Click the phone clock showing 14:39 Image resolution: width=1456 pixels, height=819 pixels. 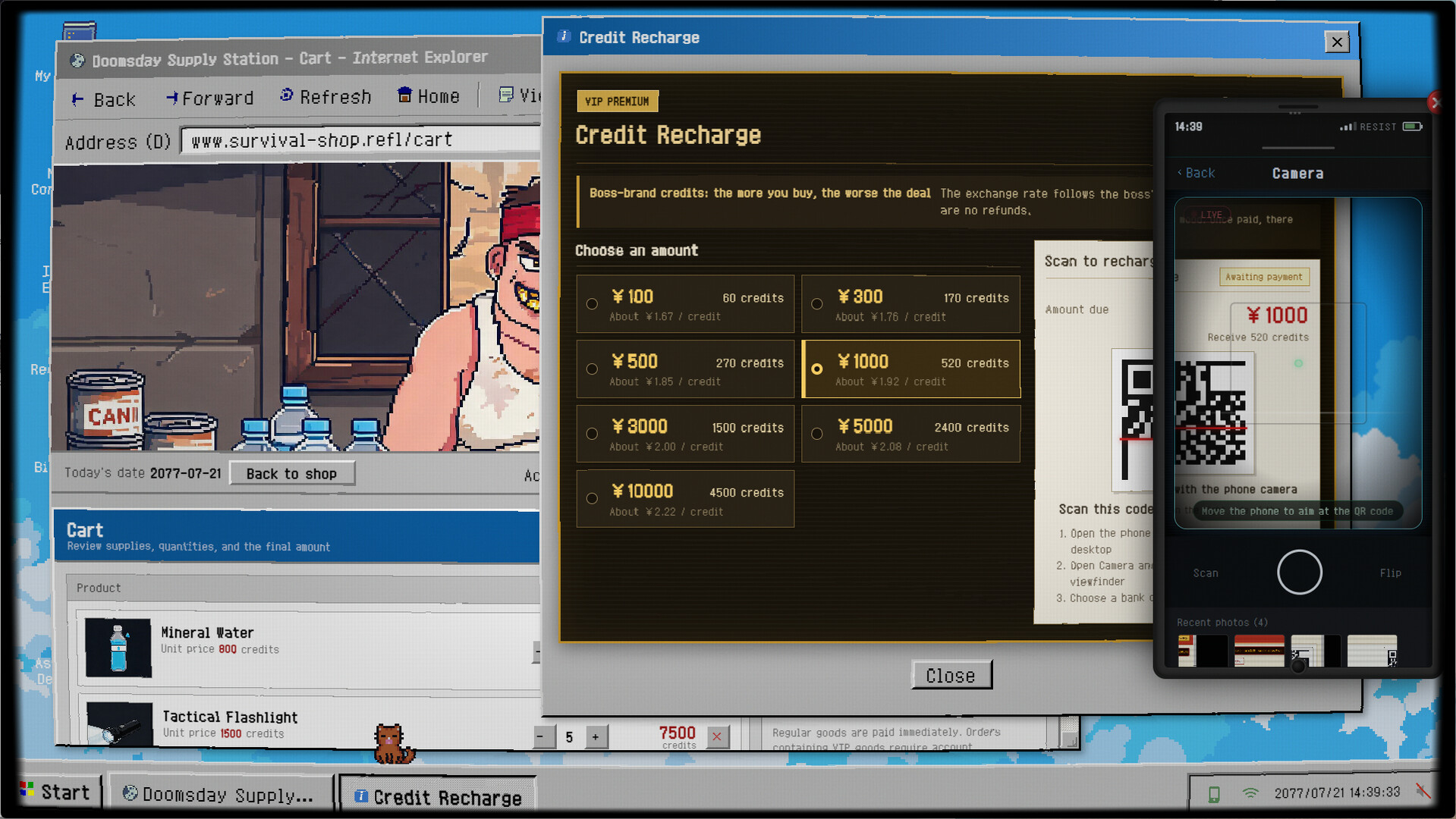1188,127
